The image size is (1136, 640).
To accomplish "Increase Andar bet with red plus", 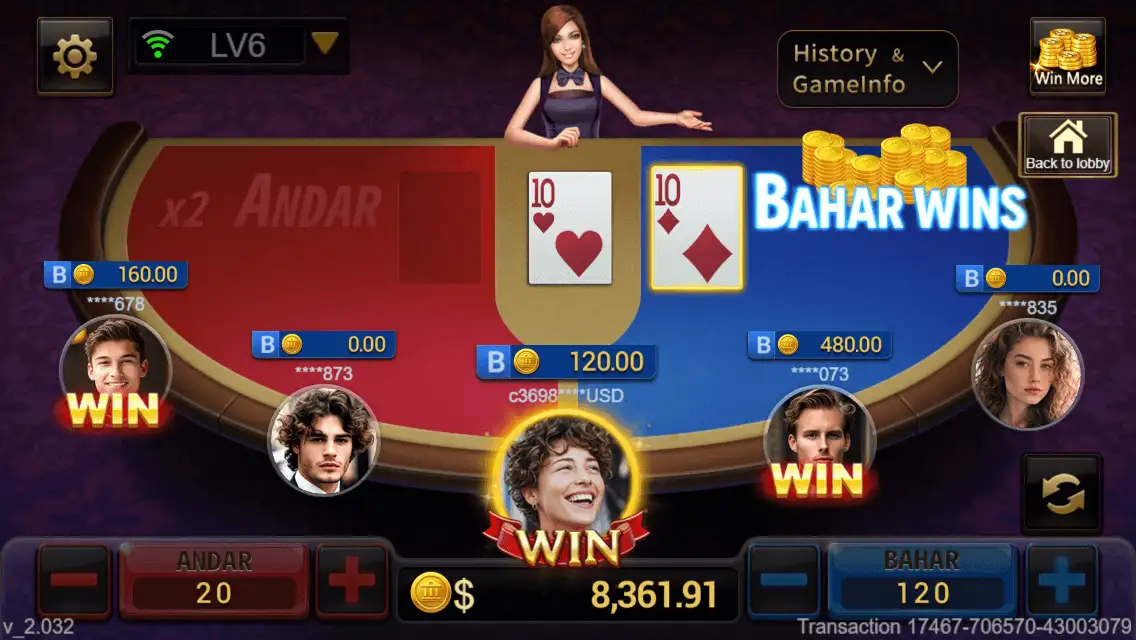I will (x=351, y=580).
